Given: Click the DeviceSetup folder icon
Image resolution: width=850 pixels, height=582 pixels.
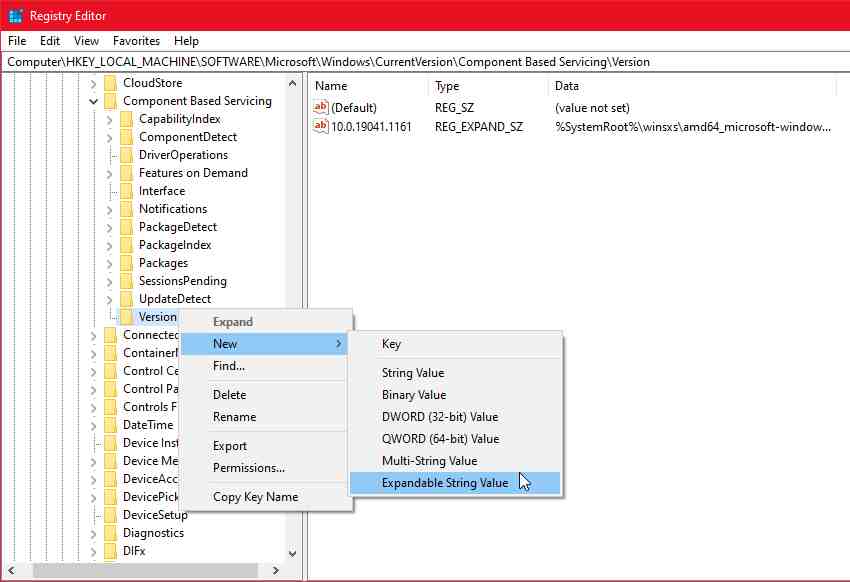Looking at the screenshot, I should tap(111, 515).
